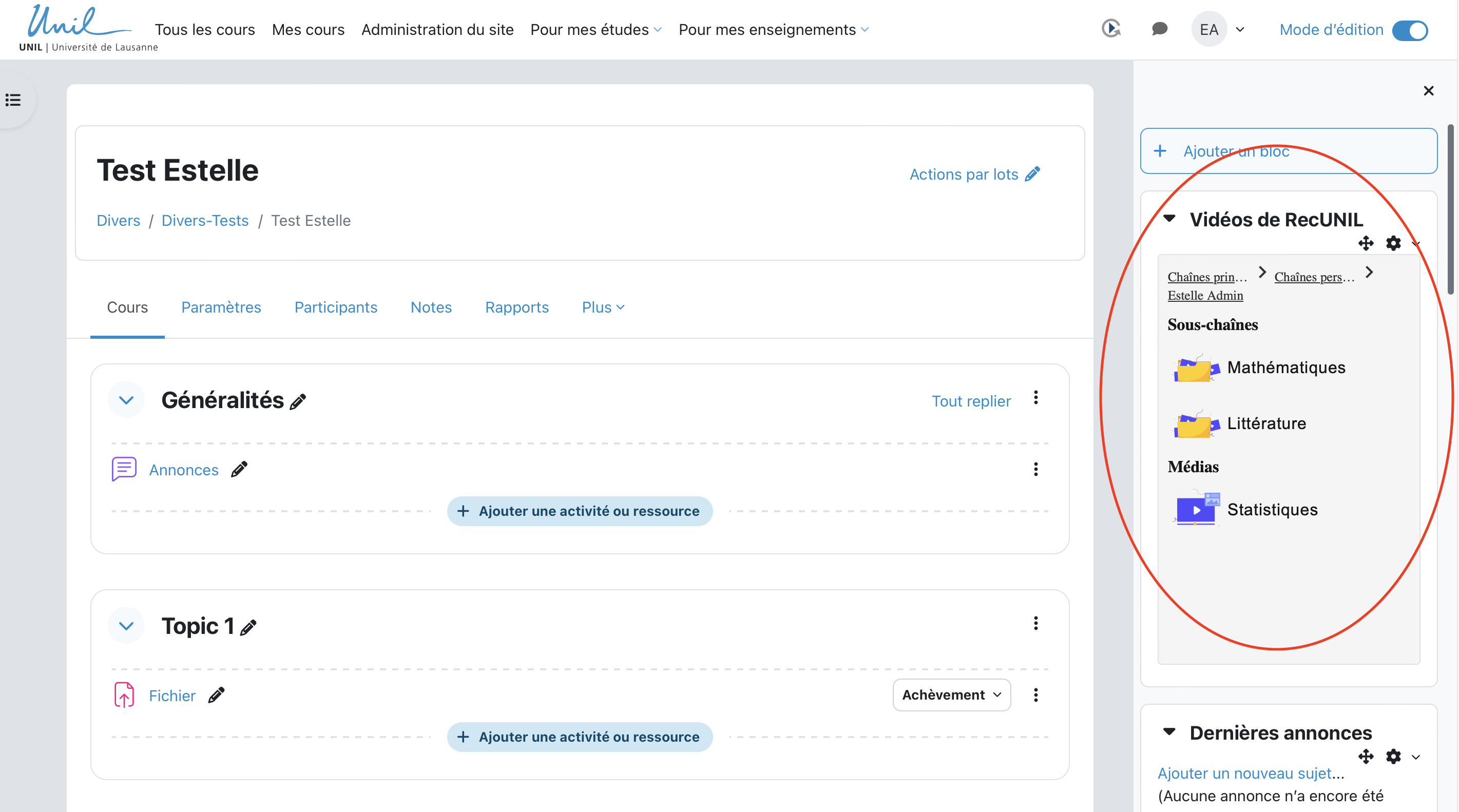Image resolution: width=1459 pixels, height=812 pixels.
Task: Open the messaging chat bubble icon
Action: (1159, 29)
